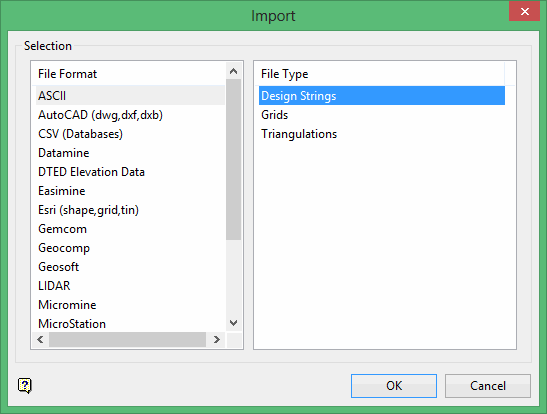
Task: Select LIDAR file format
Action: (130, 286)
